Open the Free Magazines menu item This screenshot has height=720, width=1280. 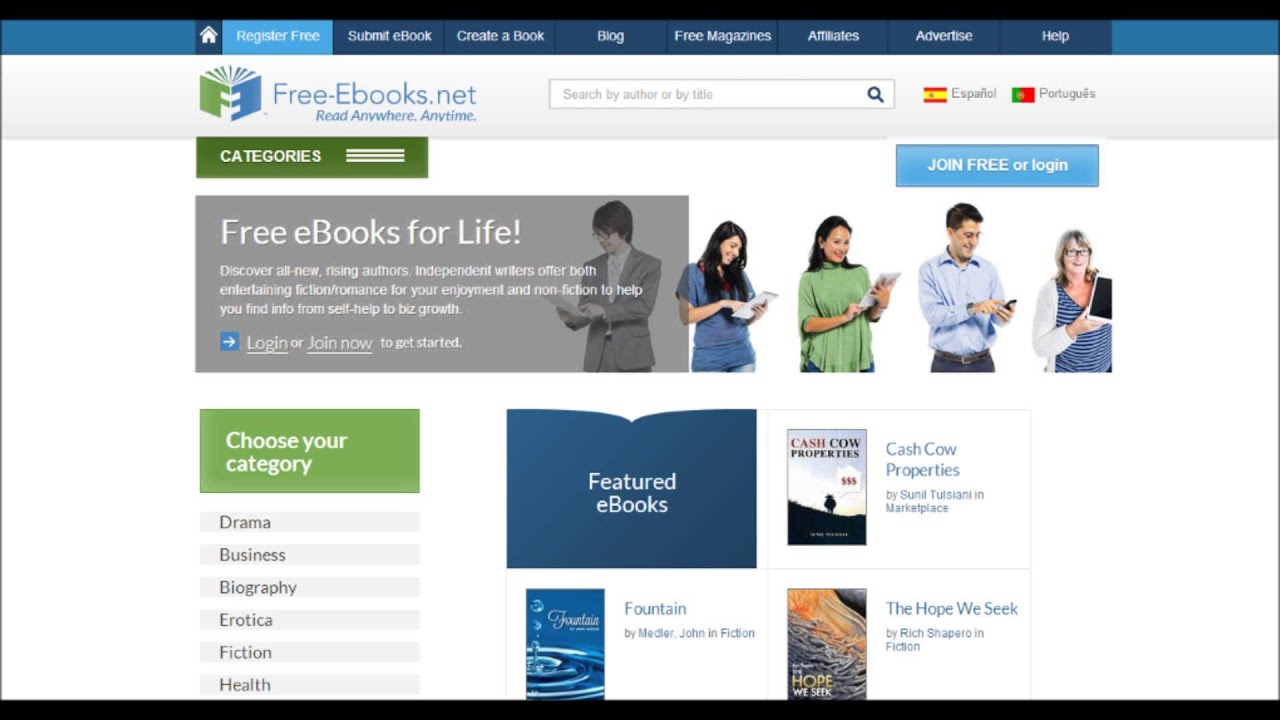[722, 36]
